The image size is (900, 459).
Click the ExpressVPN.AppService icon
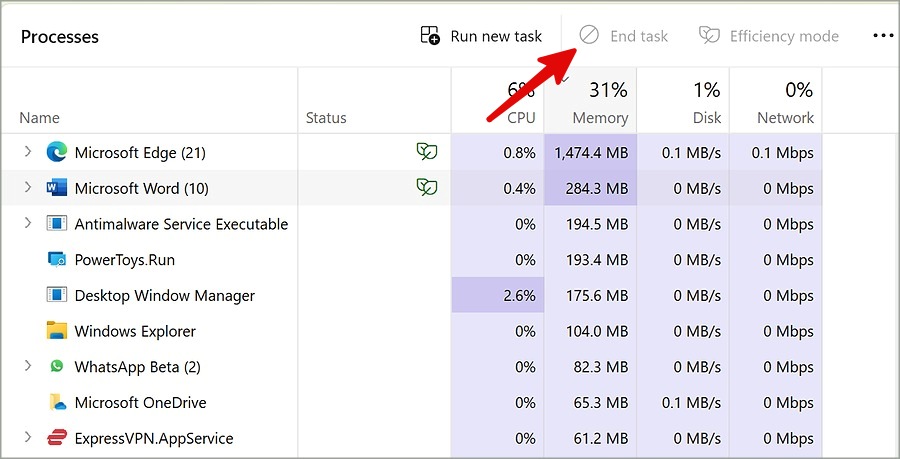click(57, 438)
